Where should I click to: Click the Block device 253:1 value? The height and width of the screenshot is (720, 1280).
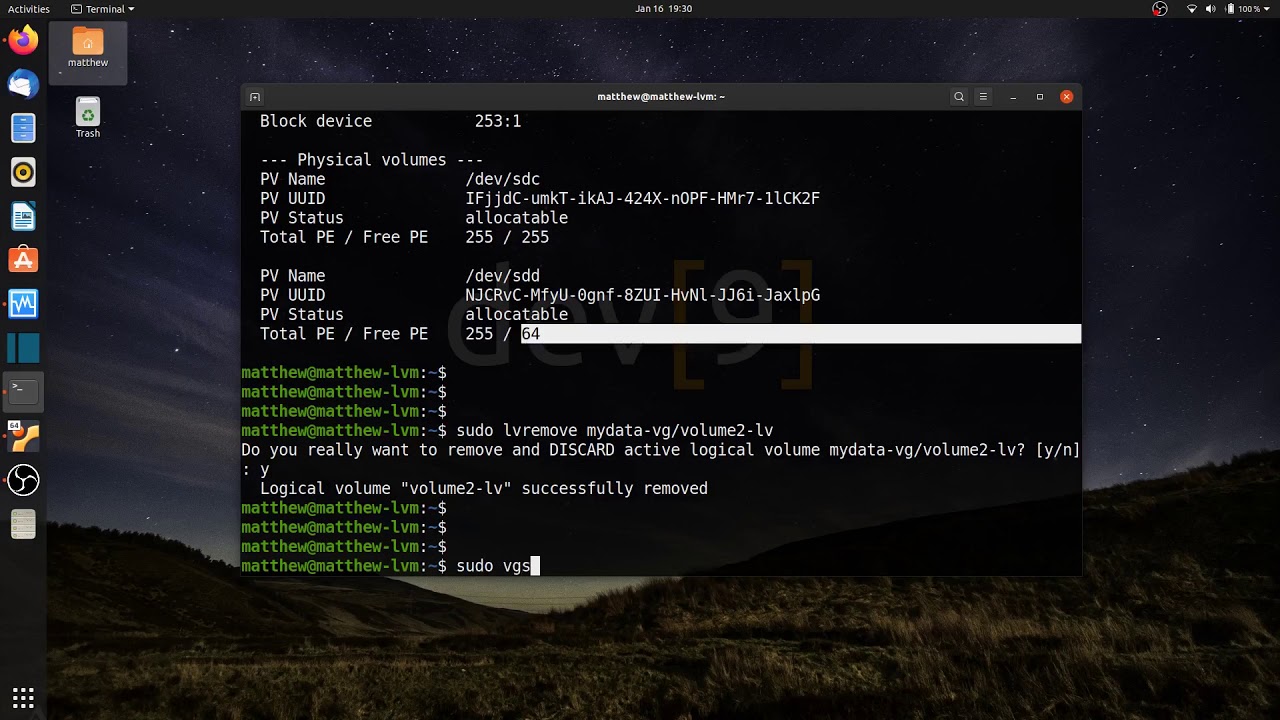(x=498, y=121)
